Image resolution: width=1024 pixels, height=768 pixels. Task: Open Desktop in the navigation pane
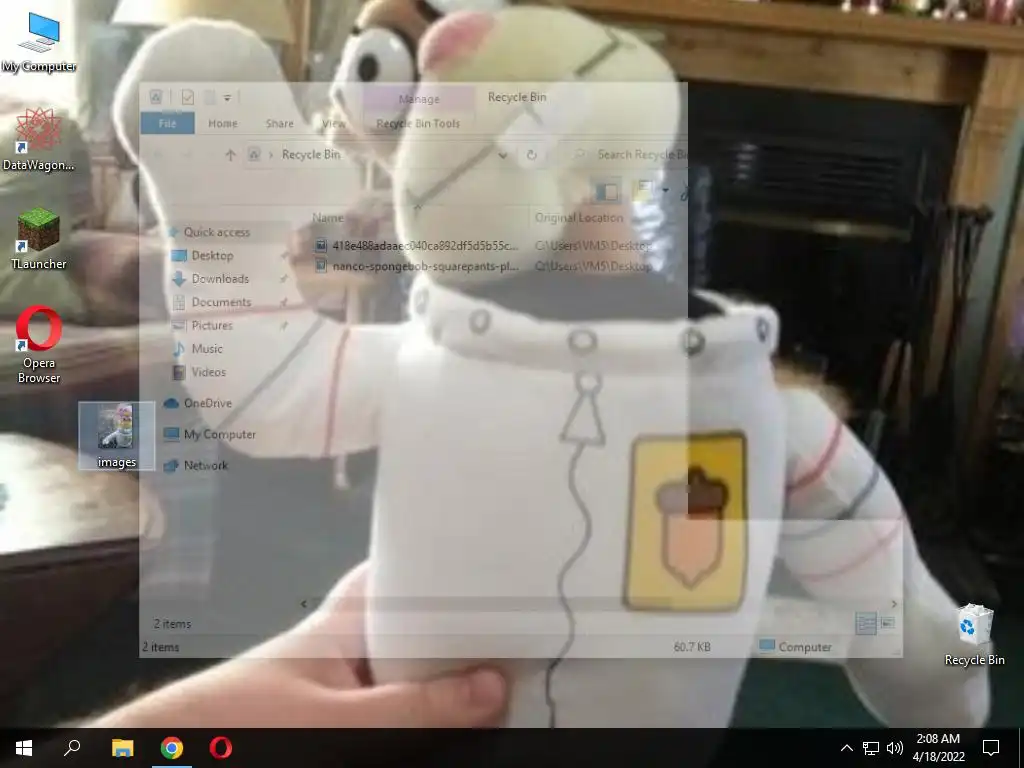coord(212,255)
